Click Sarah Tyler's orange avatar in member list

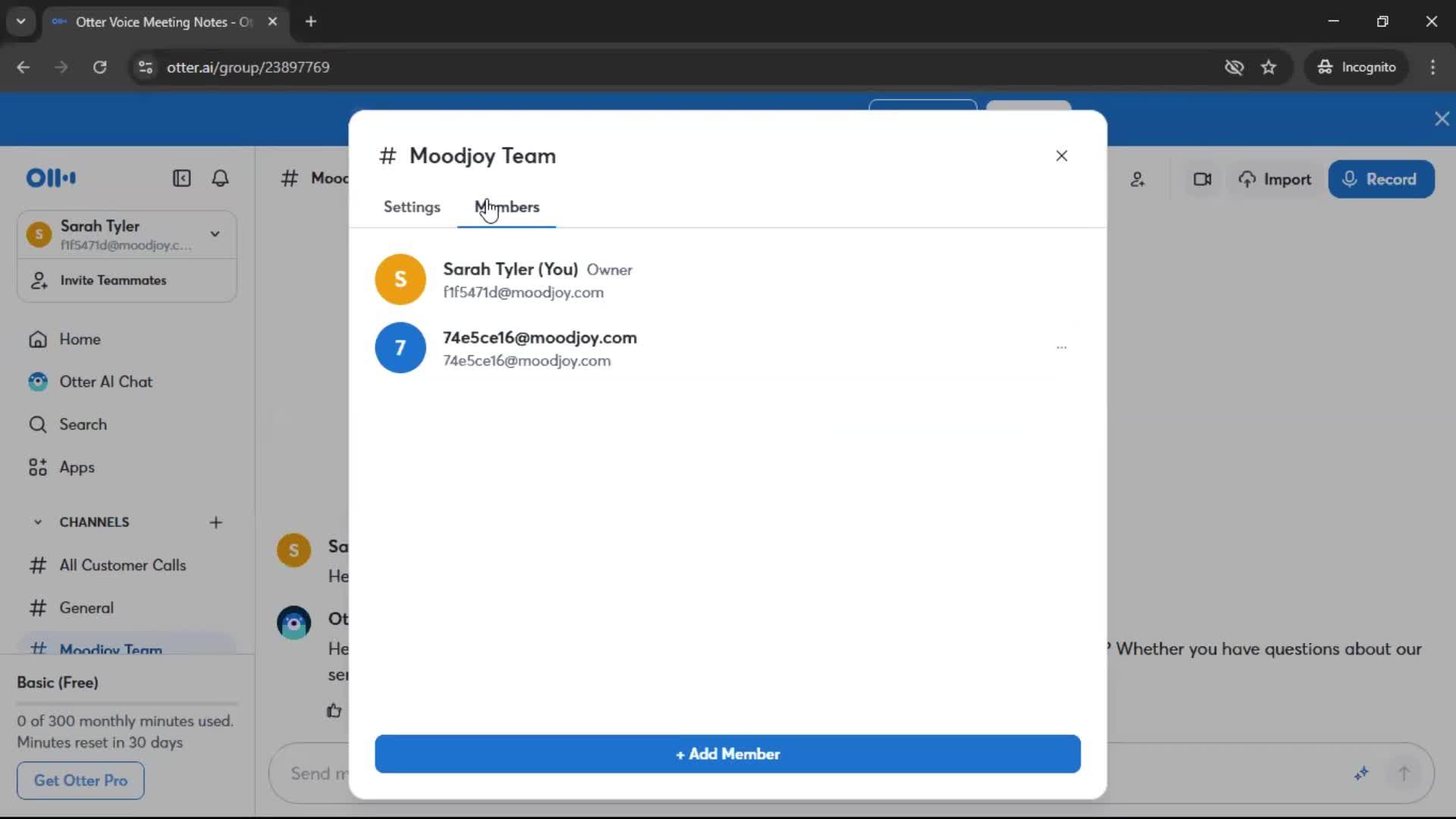tap(400, 279)
